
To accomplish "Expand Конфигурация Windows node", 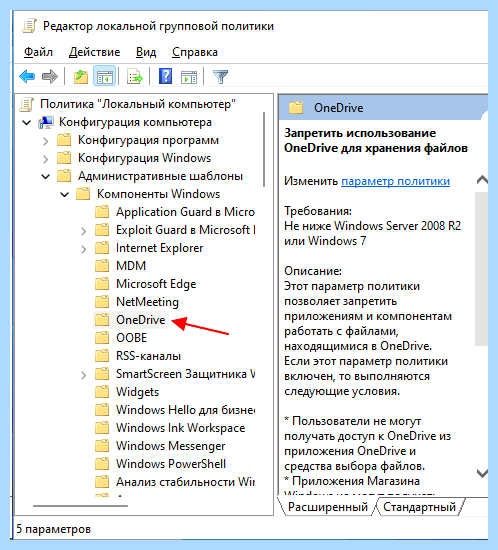I will pyautogui.click(x=46, y=159).
